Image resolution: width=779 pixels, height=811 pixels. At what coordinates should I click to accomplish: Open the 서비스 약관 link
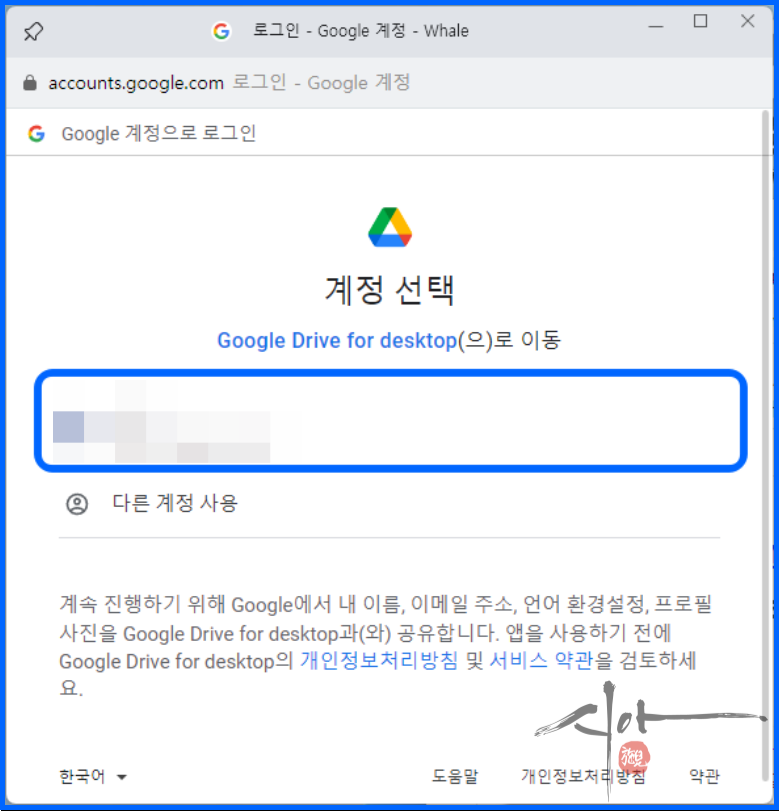[x=541, y=660]
